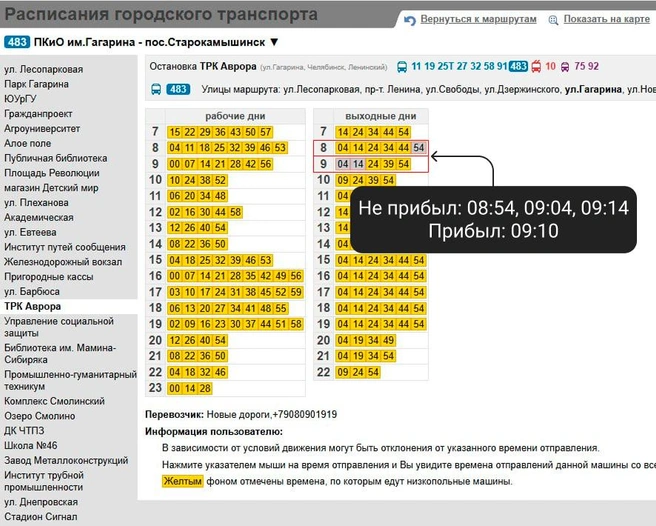The height and width of the screenshot is (526, 656).
Task: Select stop Комплекс Смолинский
Action: tap(54, 401)
